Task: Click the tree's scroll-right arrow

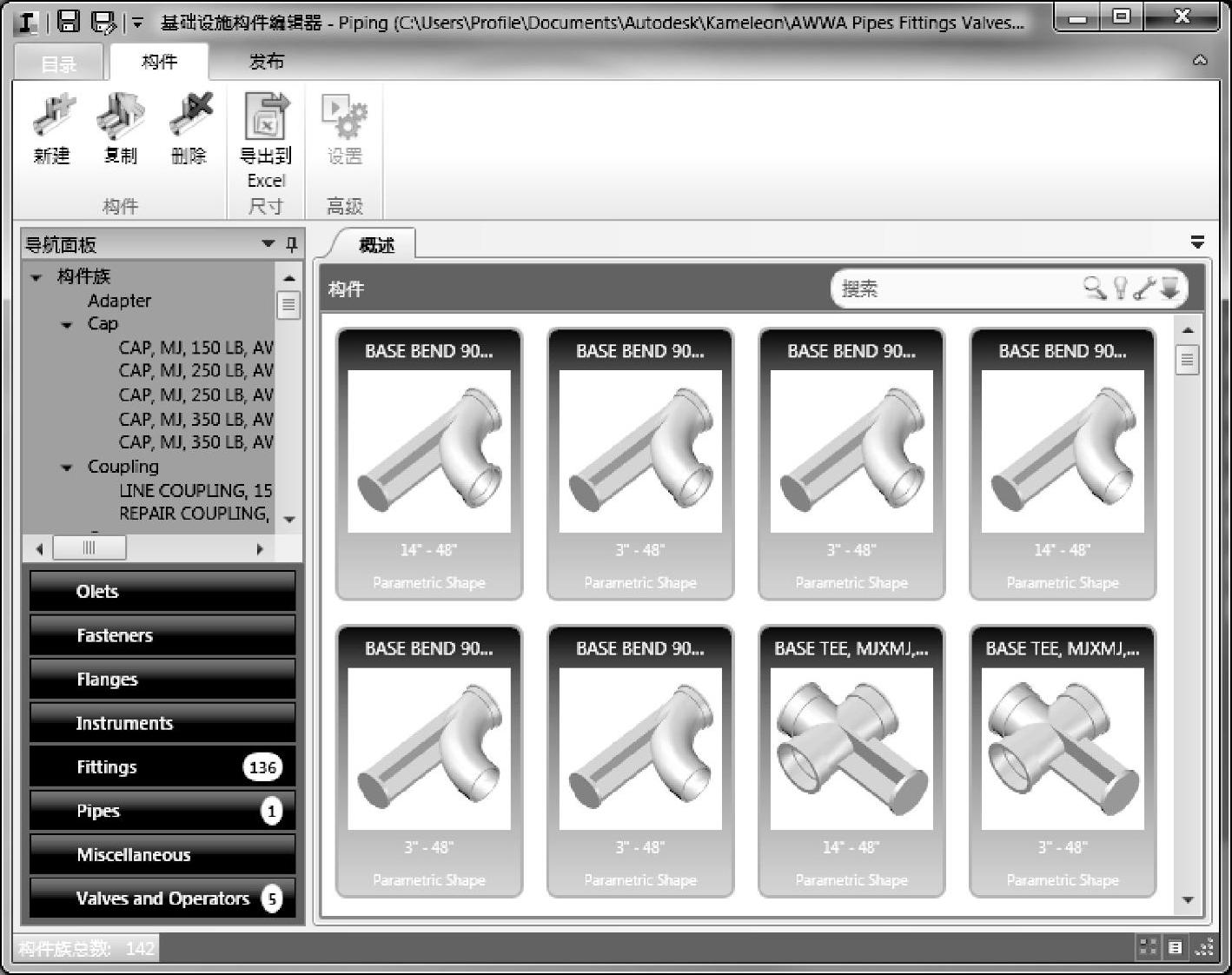Action: pyautogui.click(x=259, y=549)
